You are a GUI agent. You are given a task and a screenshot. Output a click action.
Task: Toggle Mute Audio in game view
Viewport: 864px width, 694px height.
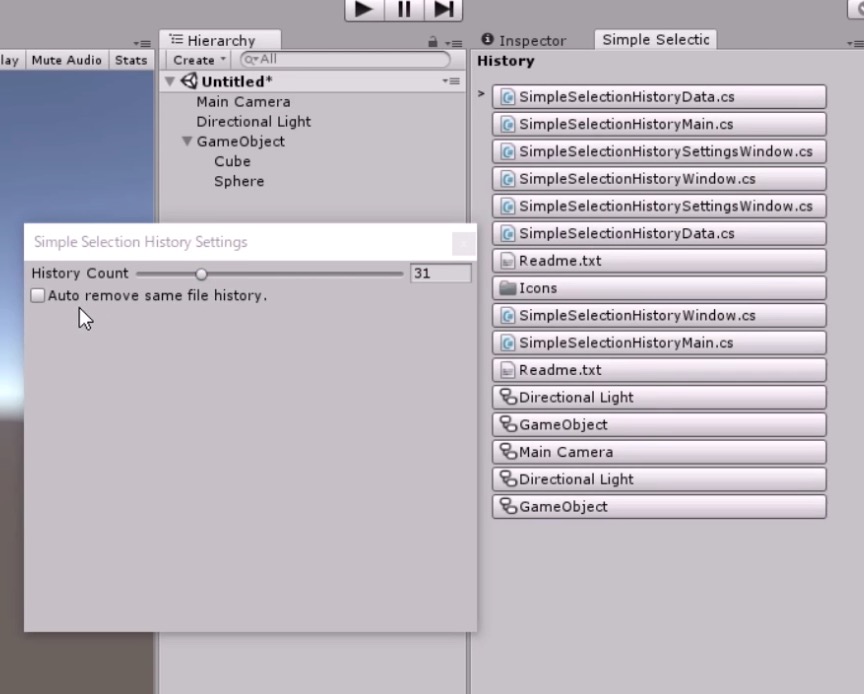[x=67, y=60]
